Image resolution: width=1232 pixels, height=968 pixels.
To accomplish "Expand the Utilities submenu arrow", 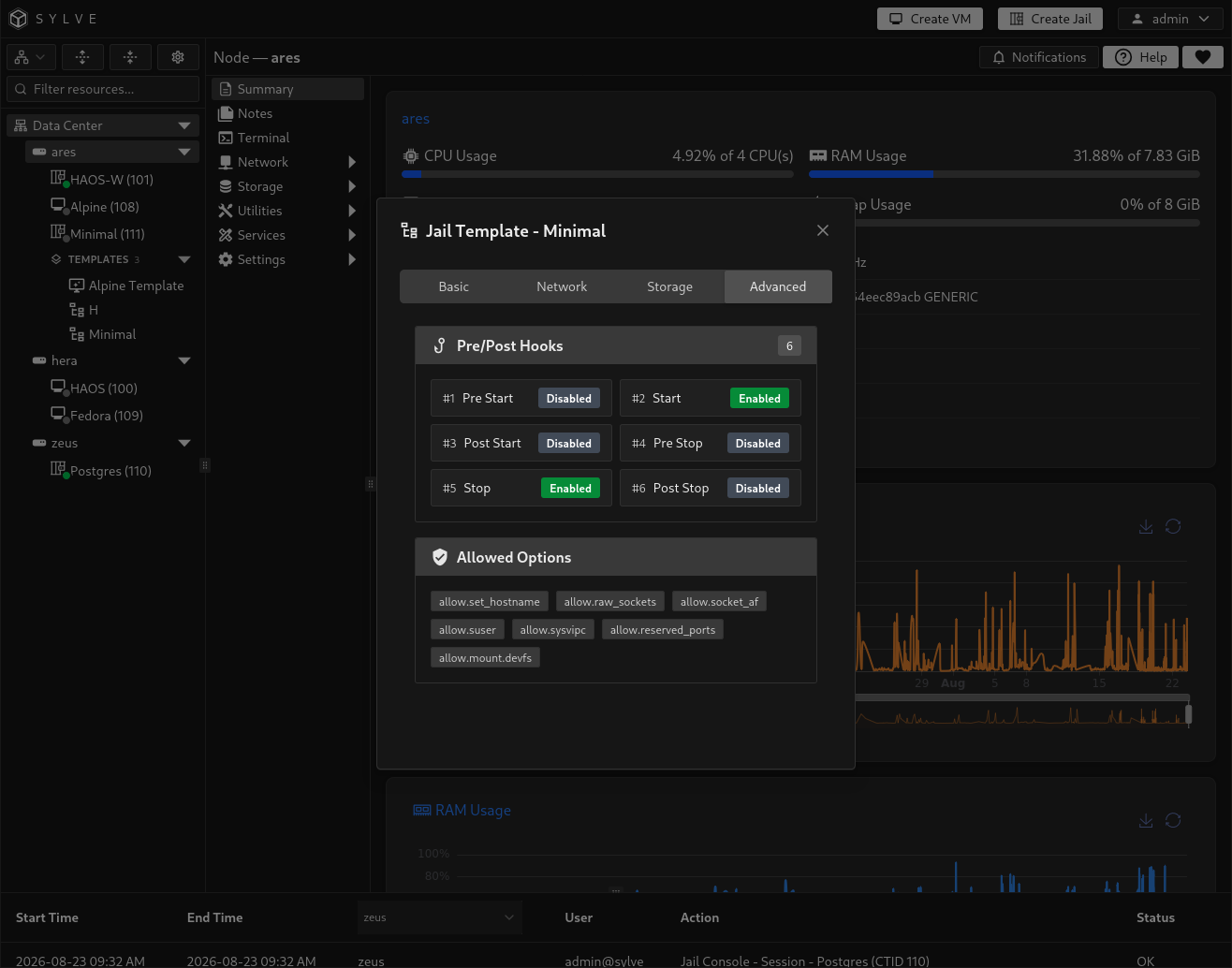I will [352, 211].
